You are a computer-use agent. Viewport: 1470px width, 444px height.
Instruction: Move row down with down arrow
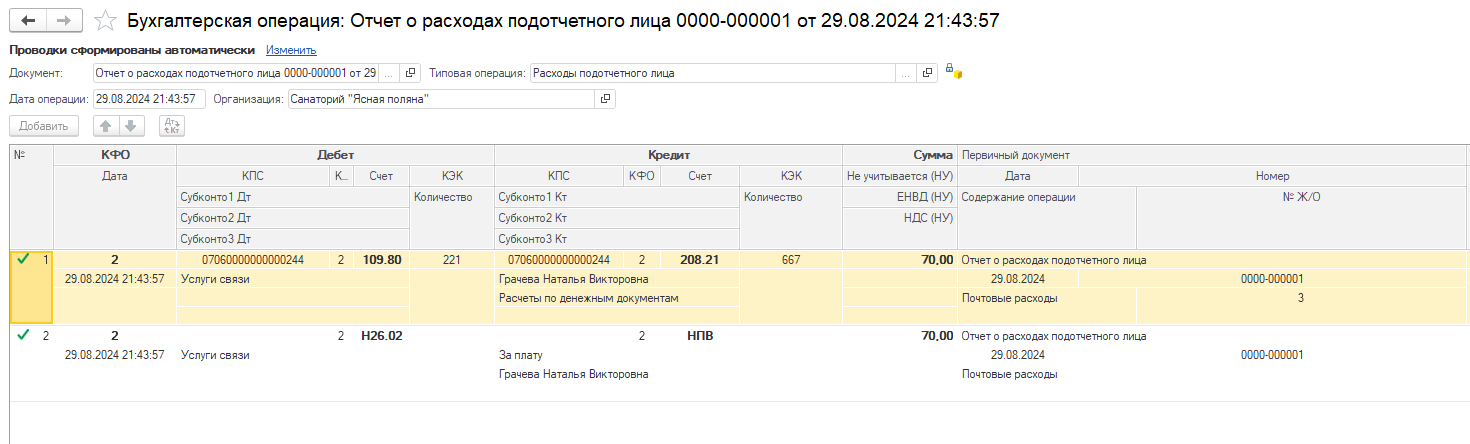coord(132,126)
